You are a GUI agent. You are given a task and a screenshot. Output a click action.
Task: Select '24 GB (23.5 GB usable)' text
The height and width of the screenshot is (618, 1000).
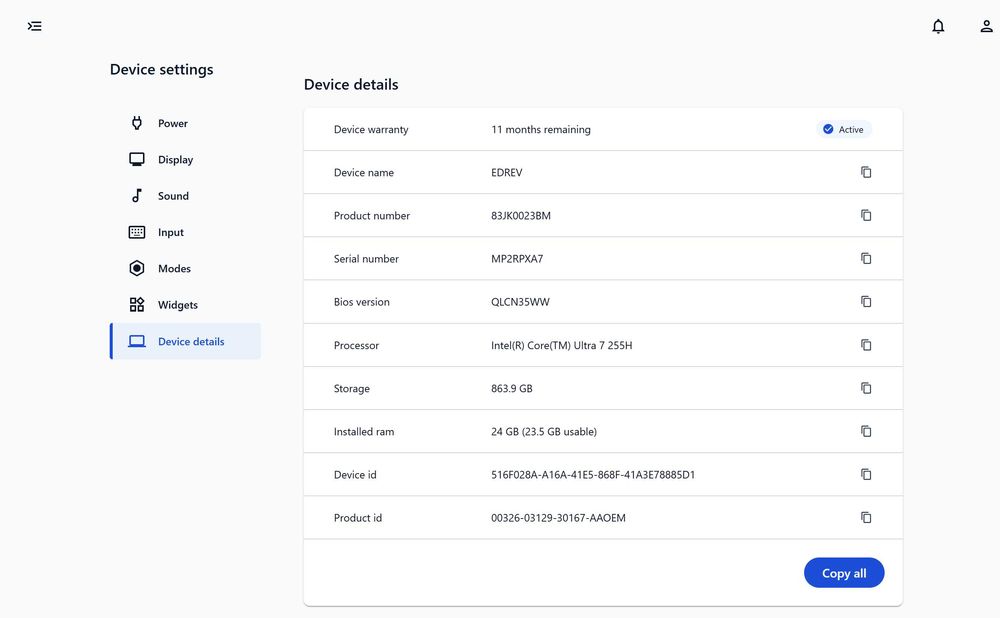tap(544, 432)
